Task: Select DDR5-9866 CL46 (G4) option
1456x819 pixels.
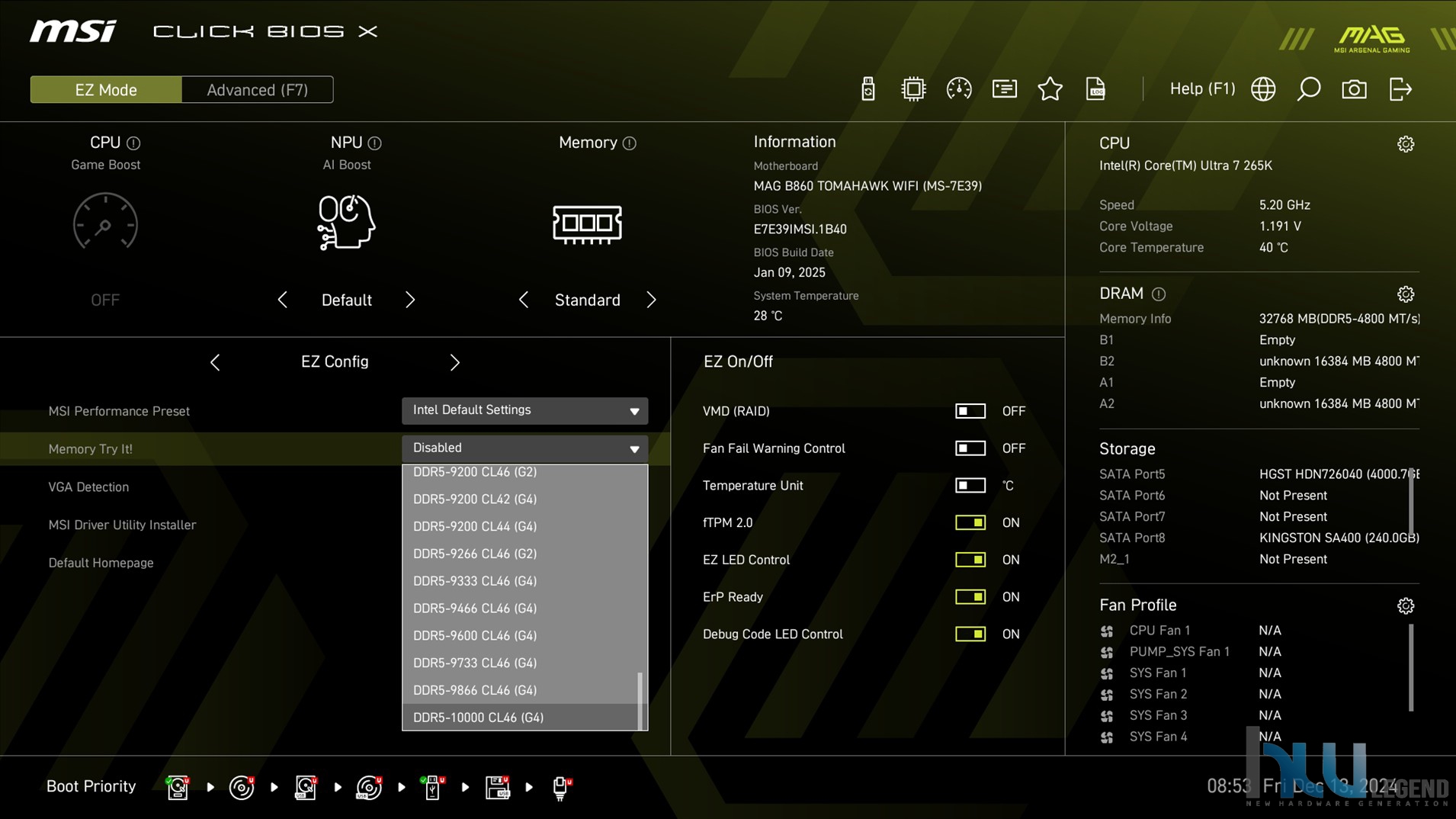Action: [x=520, y=690]
